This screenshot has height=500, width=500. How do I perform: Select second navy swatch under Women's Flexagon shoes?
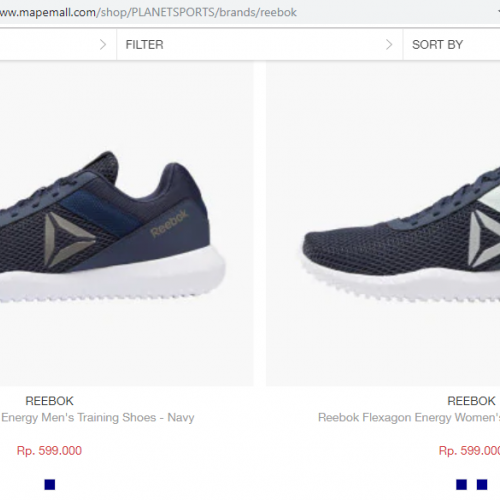click(x=482, y=484)
